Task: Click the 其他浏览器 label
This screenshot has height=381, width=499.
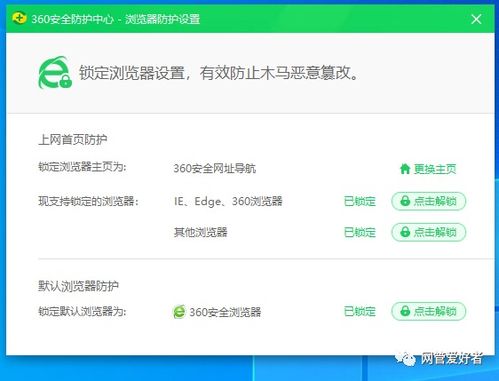Action: [x=200, y=232]
